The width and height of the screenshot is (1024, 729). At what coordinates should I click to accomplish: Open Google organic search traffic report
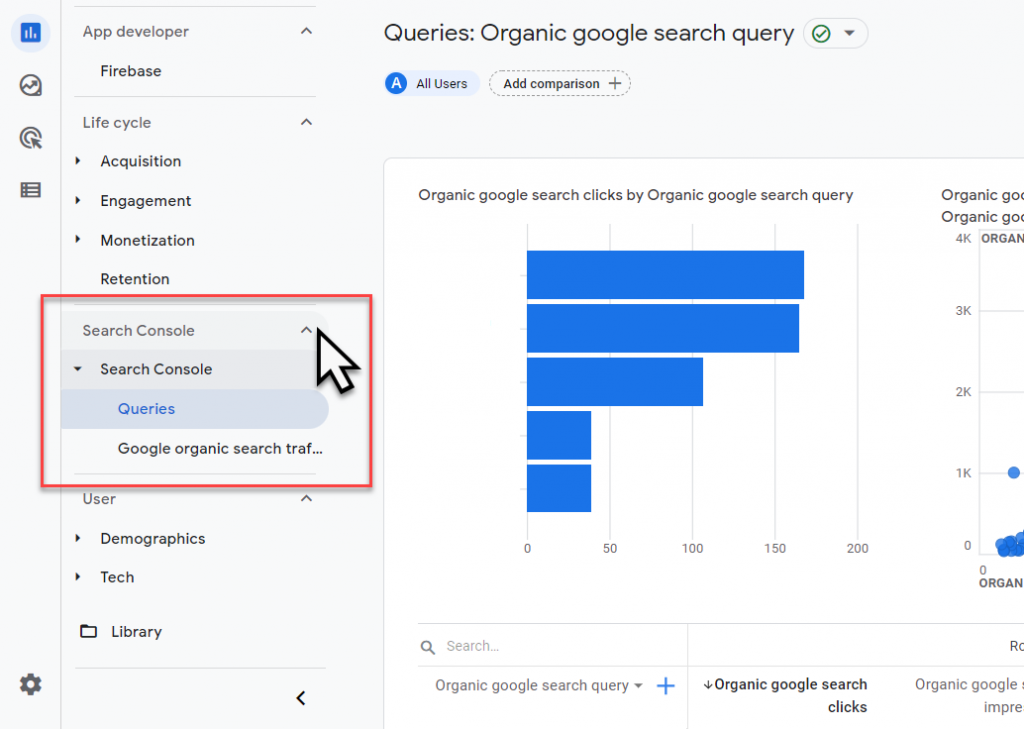click(220, 449)
